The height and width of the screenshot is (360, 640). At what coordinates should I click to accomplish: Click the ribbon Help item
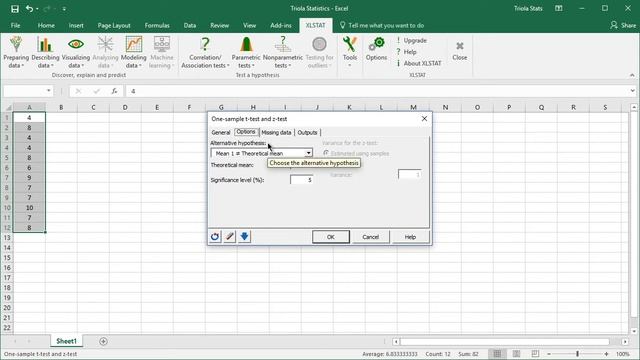[406, 52]
